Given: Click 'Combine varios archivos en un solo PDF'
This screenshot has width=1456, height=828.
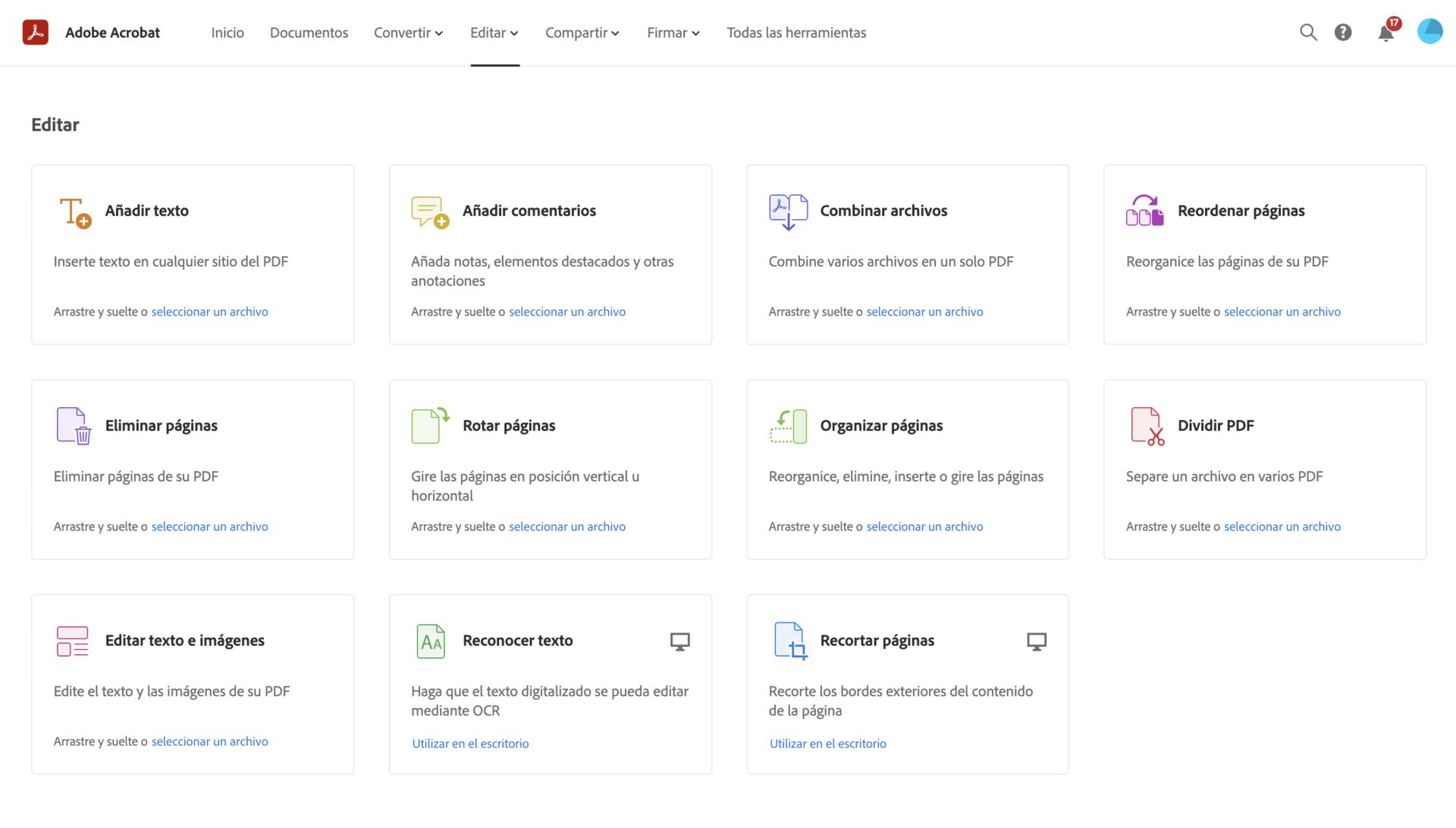Looking at the screenshot, I should click(891, 262).
